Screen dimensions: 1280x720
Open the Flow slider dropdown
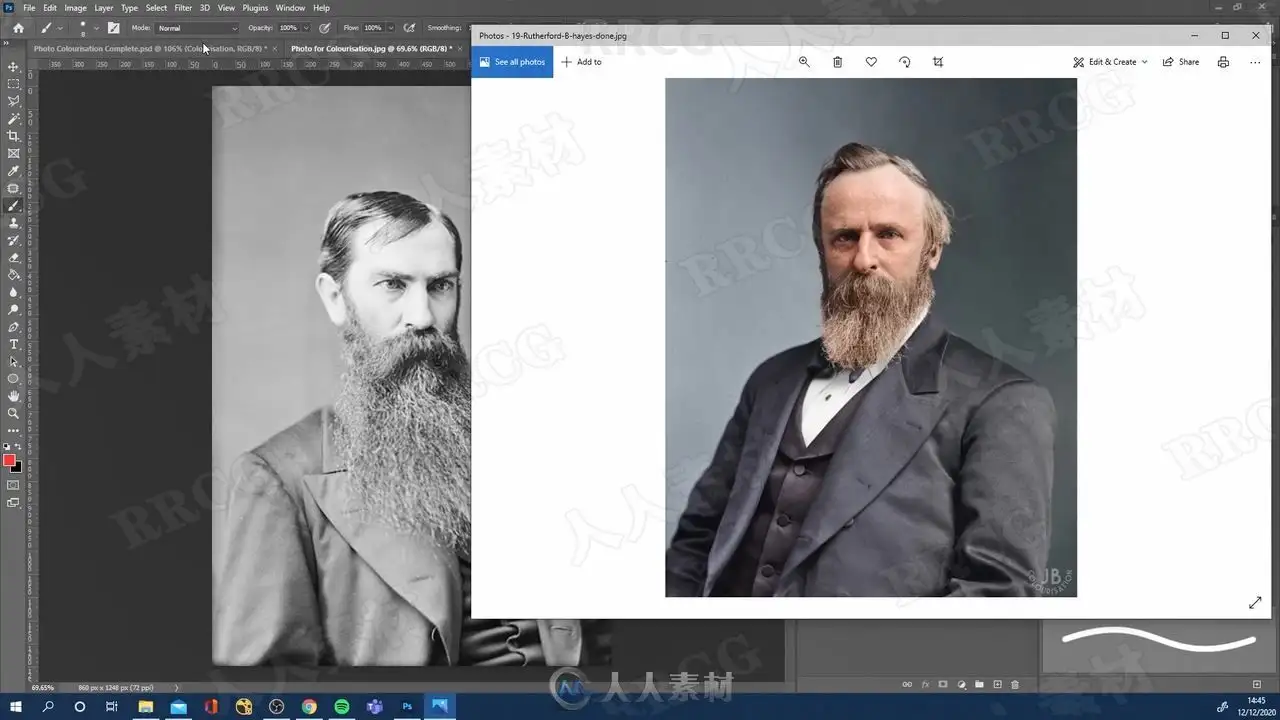tap(390, 28)
